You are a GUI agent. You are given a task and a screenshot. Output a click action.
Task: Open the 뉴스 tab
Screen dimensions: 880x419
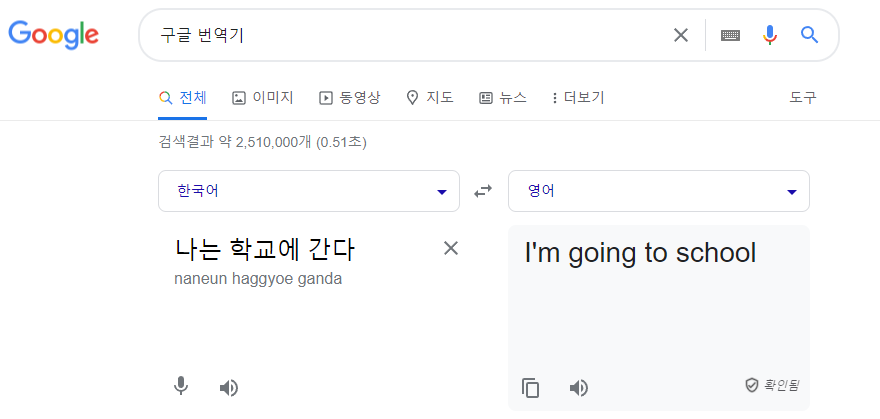(x=503, y=98)
